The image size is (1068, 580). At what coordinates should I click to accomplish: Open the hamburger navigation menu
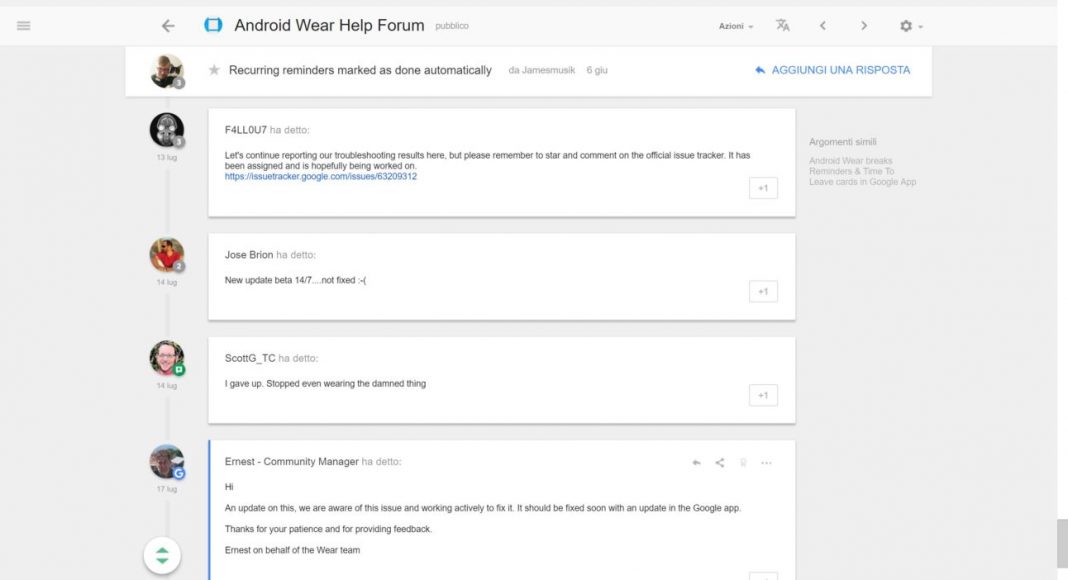point(24,26)
